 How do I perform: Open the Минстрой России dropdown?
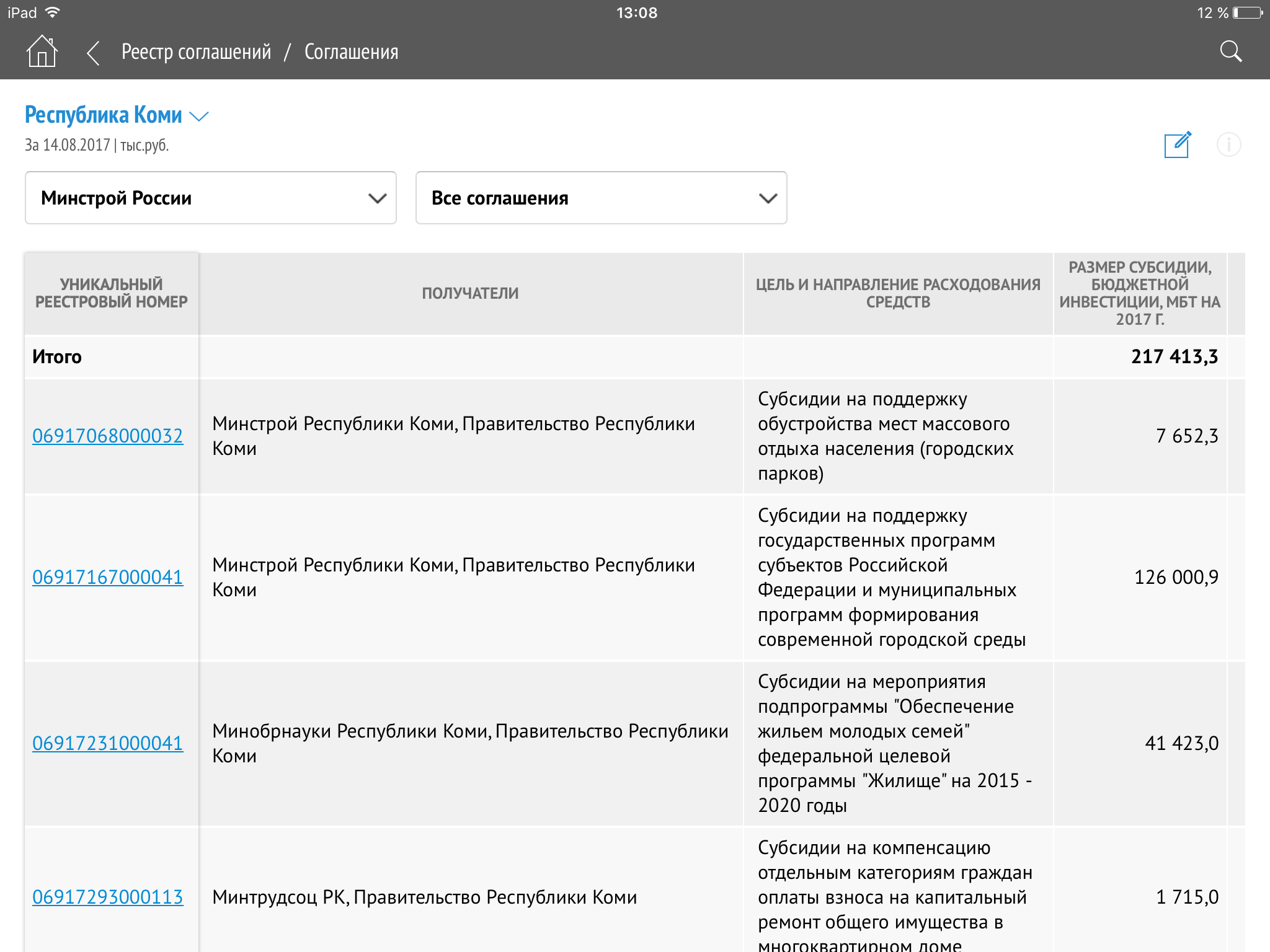point(210,198)
